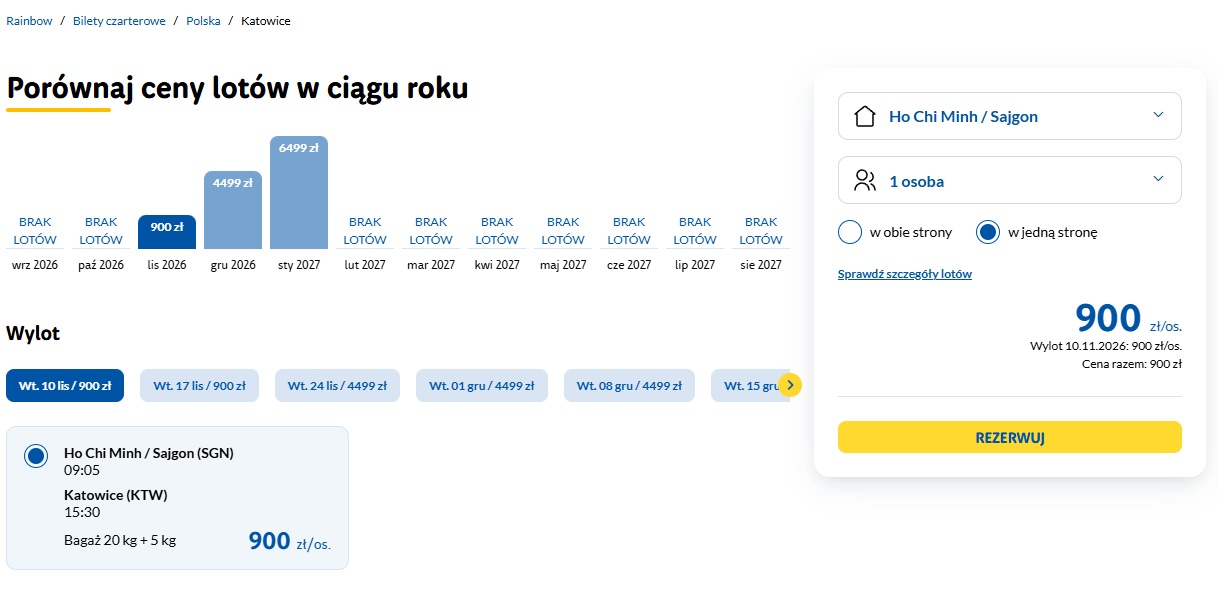The image size is (1218, 605).
Task: Open the 'Sprawdź szczegóły lotów' link
Action: tap(905, 274)
